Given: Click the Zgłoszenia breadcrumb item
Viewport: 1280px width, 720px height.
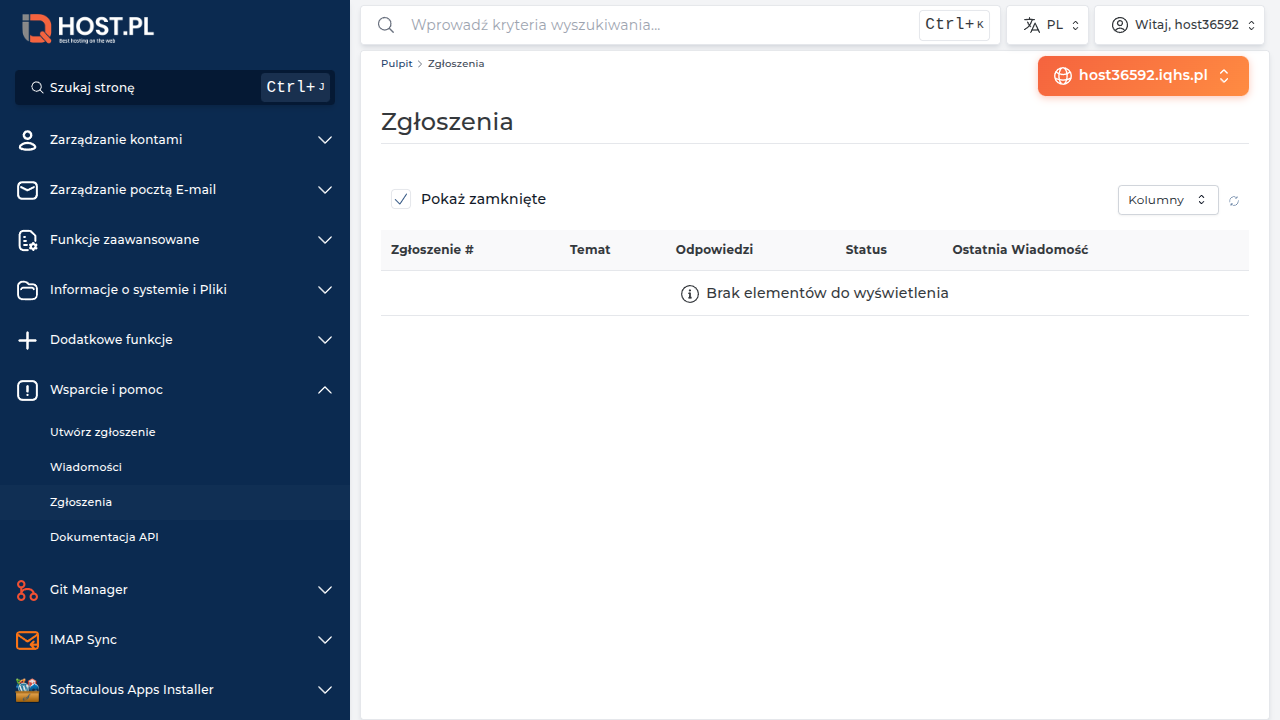Looking at the screenshot, I should tap(456, 64).
